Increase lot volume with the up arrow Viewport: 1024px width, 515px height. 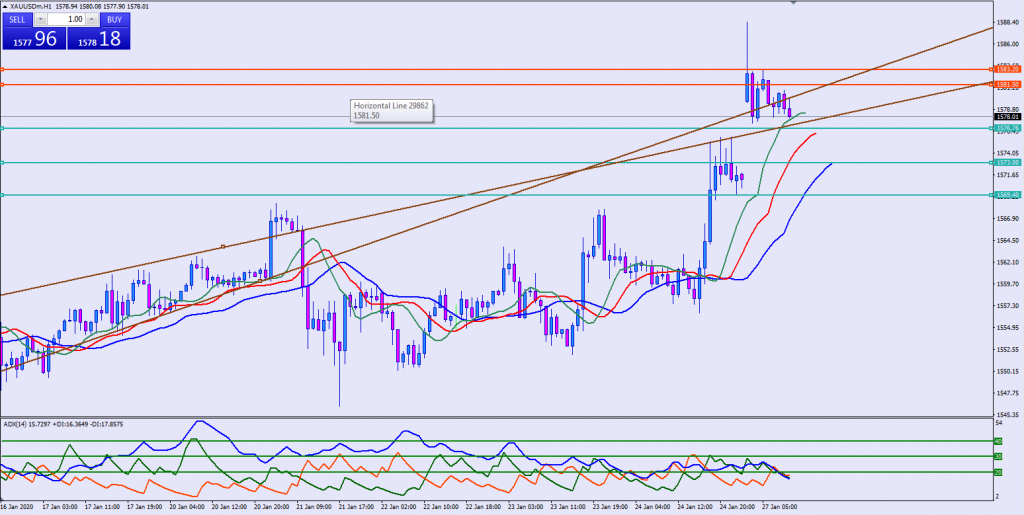click(93, 19)
